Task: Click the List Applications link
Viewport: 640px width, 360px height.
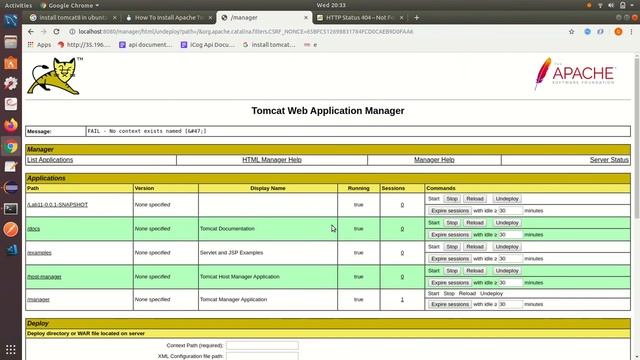Action: (x=50, y=160)
